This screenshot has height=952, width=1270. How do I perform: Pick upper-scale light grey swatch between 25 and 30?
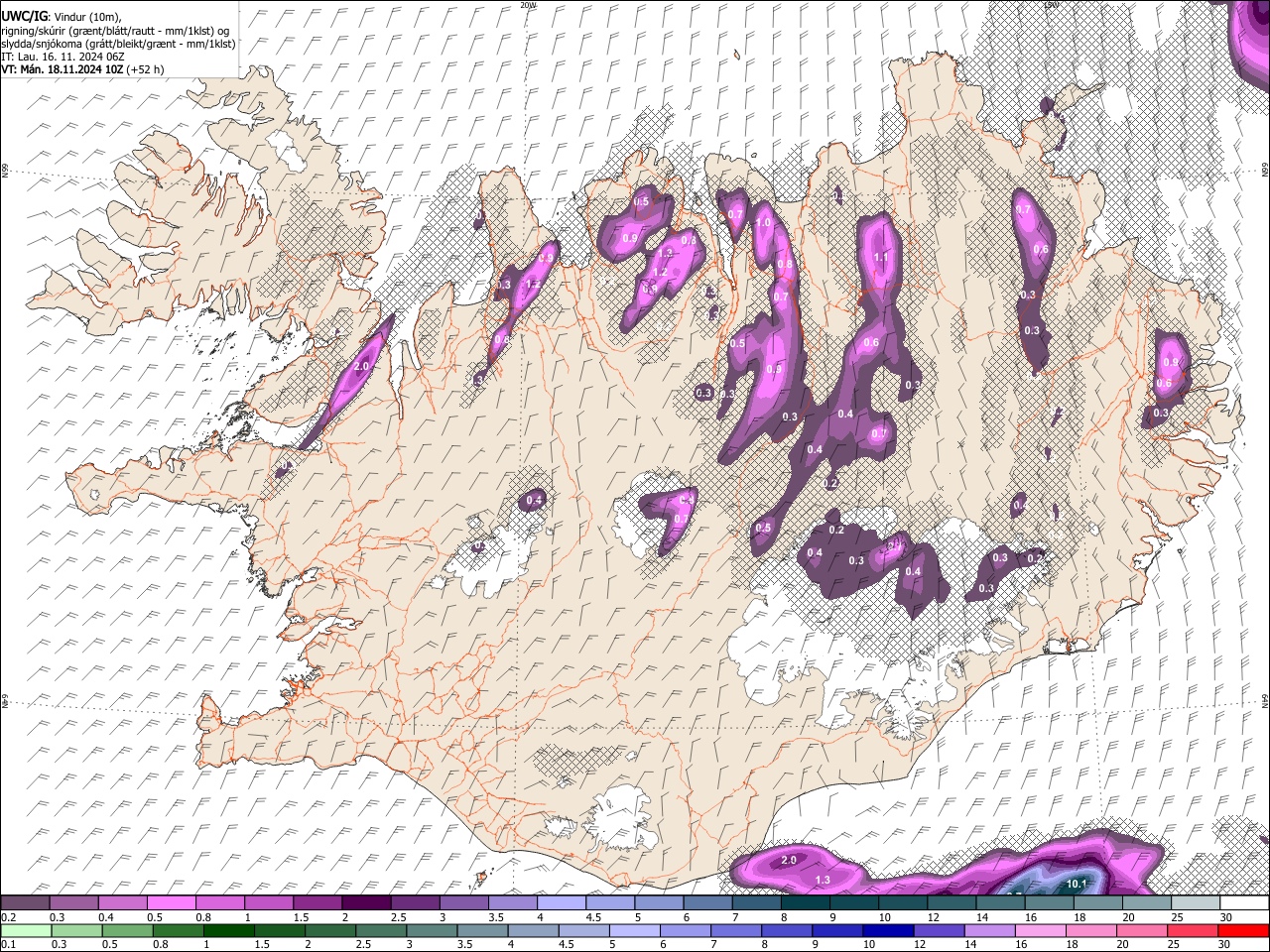(1195, 902)
